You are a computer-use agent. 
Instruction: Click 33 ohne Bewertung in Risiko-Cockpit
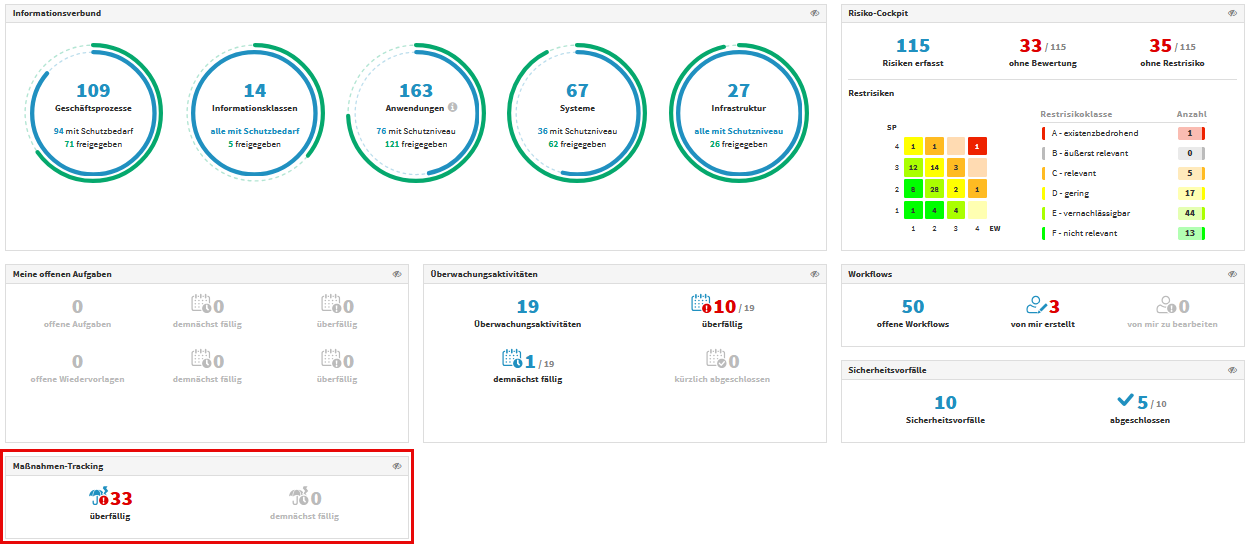click(x=1030, y=46)
